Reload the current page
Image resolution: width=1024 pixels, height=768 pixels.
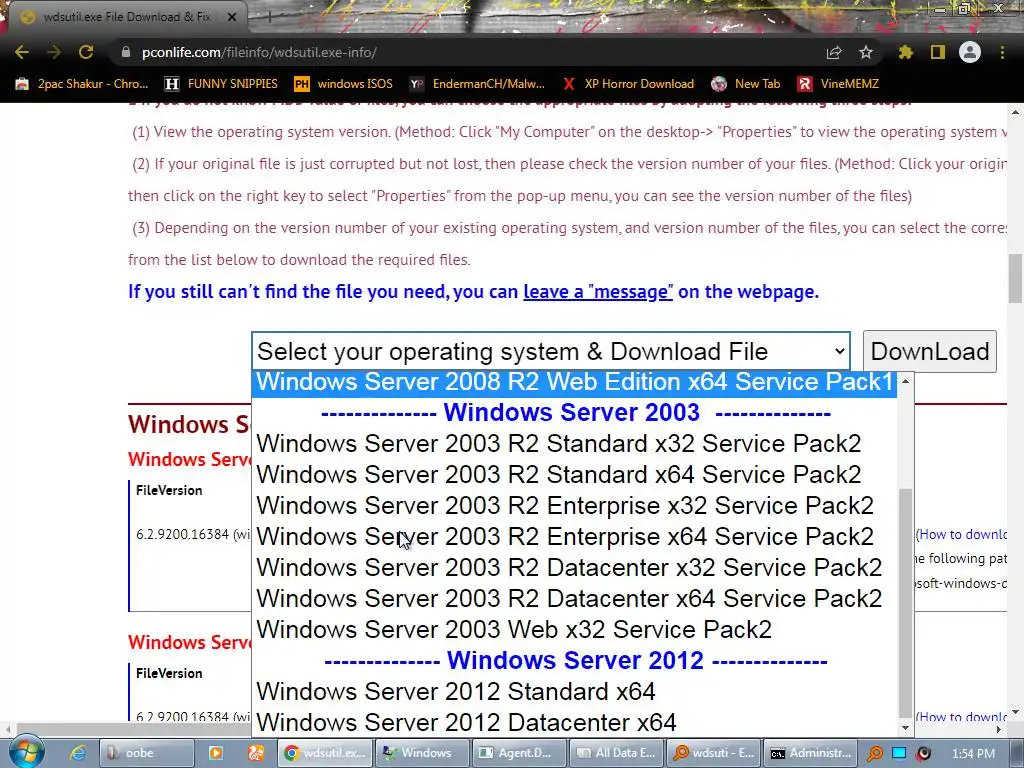coord(86,52)
